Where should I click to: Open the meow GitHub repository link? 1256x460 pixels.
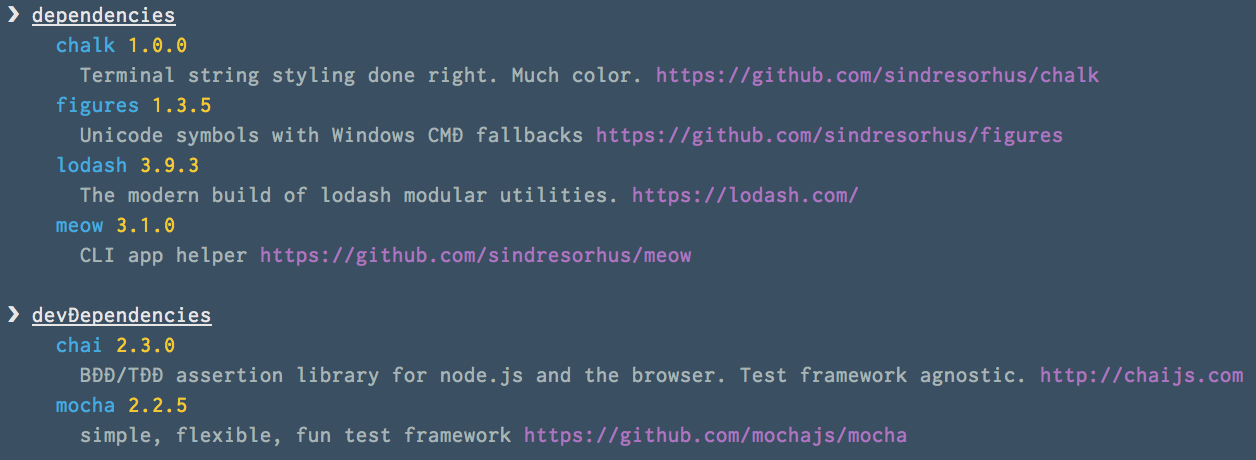coord(475,255)
